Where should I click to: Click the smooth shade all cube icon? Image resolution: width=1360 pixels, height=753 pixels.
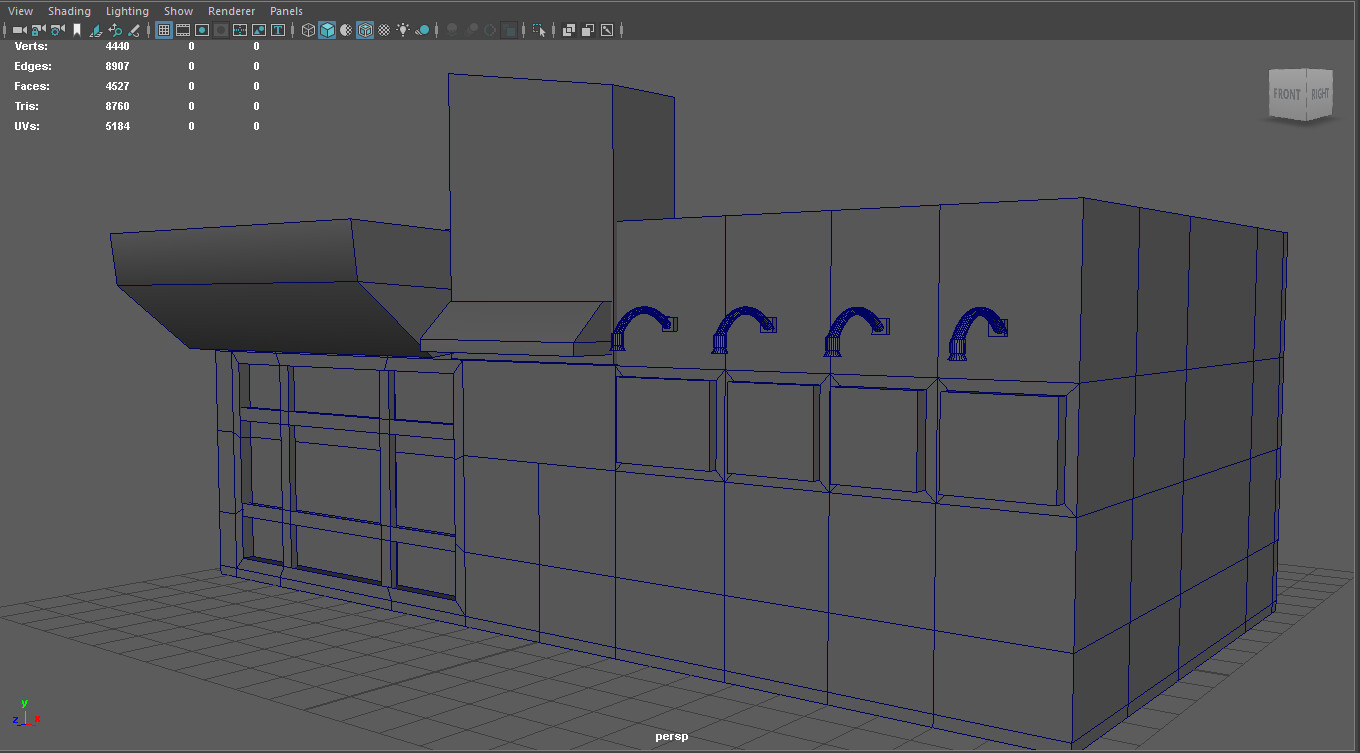click(327, 30)
